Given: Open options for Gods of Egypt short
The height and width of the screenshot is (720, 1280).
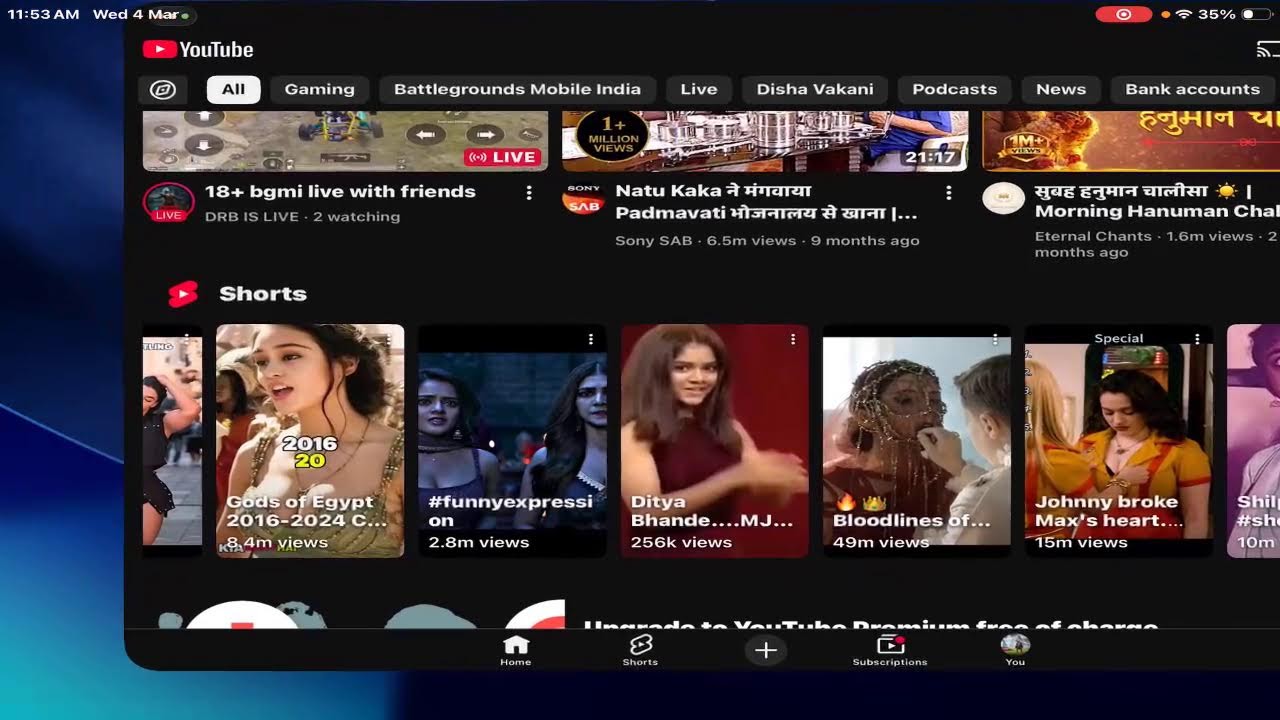Looking at the screenshot, I should pos(388,340).
